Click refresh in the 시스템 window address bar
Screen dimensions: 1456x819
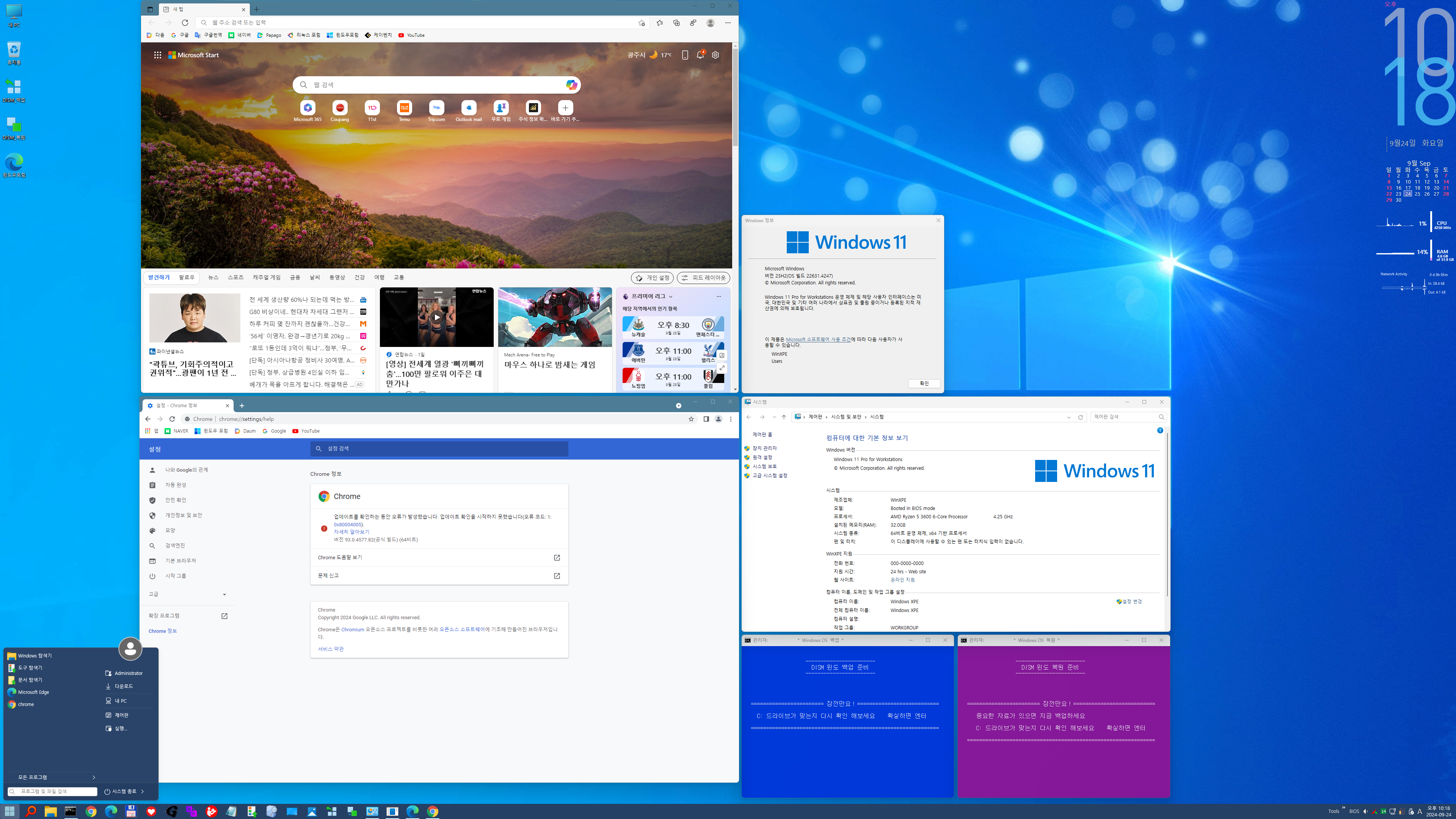point(1080,417)
